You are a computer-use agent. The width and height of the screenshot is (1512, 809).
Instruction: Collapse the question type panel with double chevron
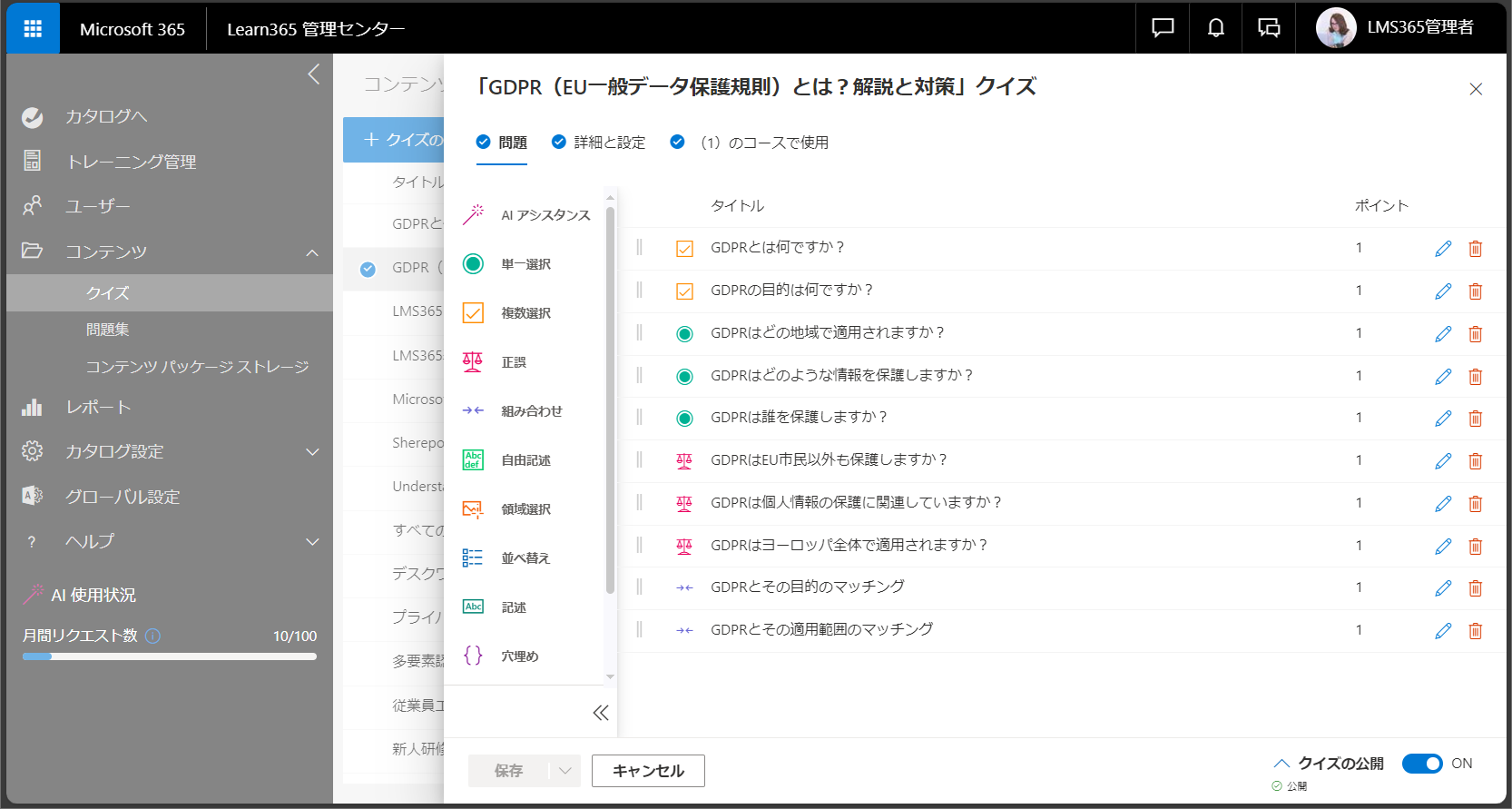coord(601,713)
